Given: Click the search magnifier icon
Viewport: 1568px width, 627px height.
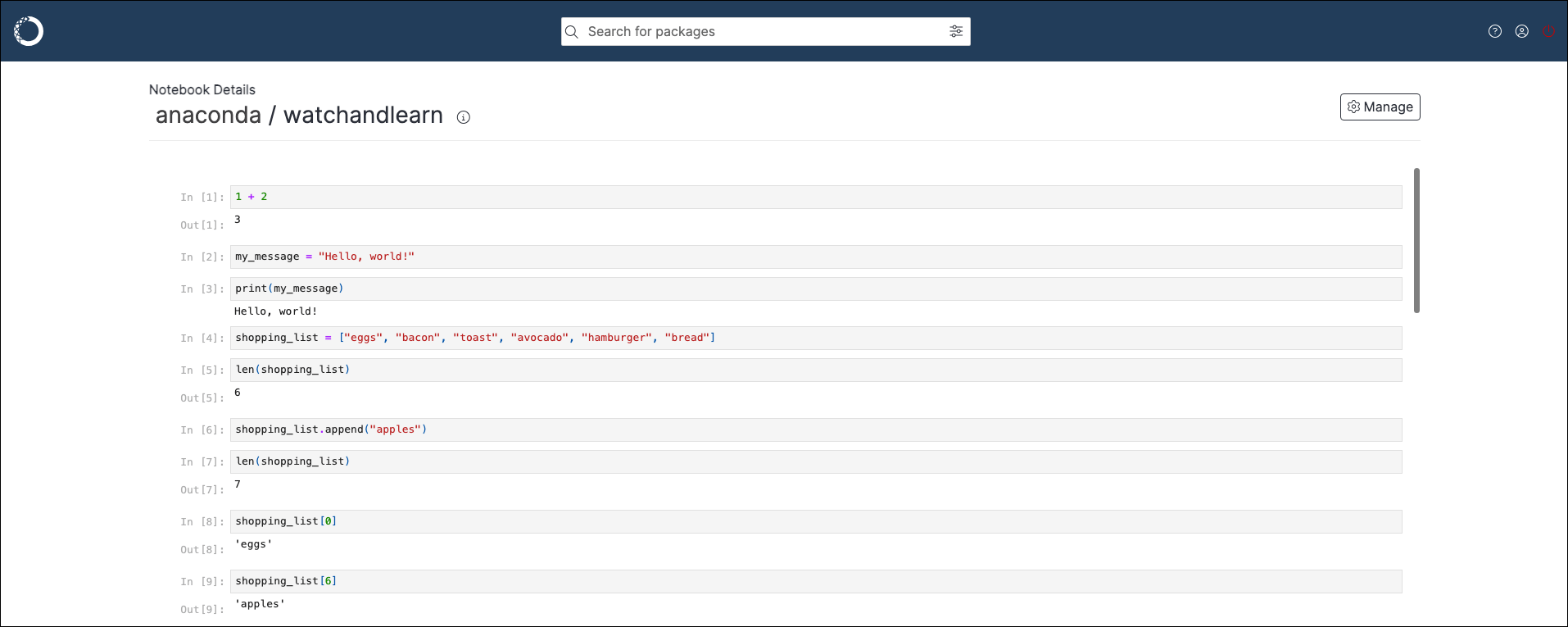Looking at the screenshot, I should pyautogui.click(x=572, y=32).
